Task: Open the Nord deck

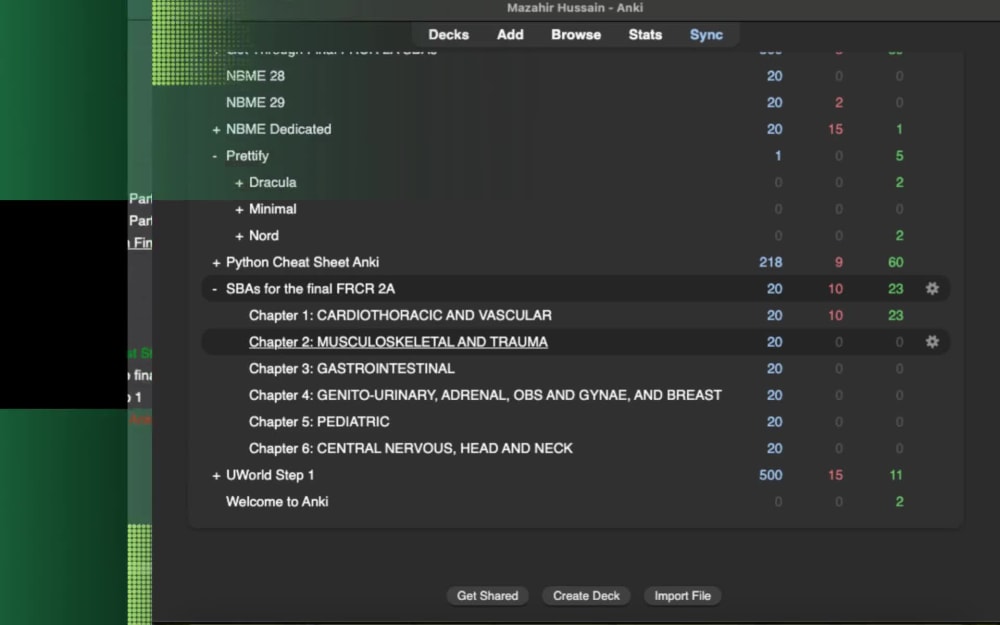Action: click(x=263, y=236)
